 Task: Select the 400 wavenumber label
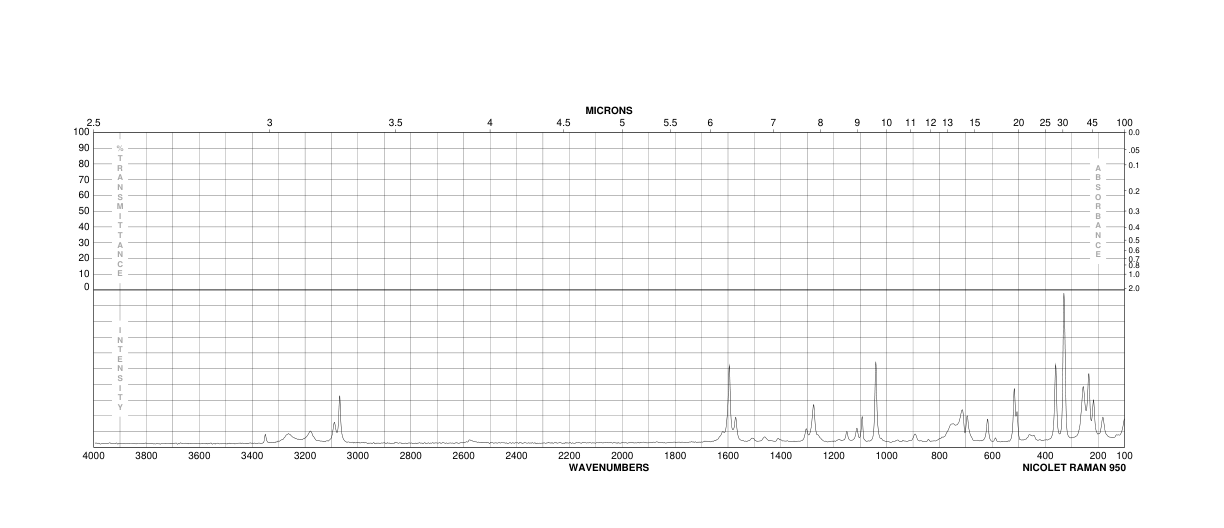point(1045,456)
